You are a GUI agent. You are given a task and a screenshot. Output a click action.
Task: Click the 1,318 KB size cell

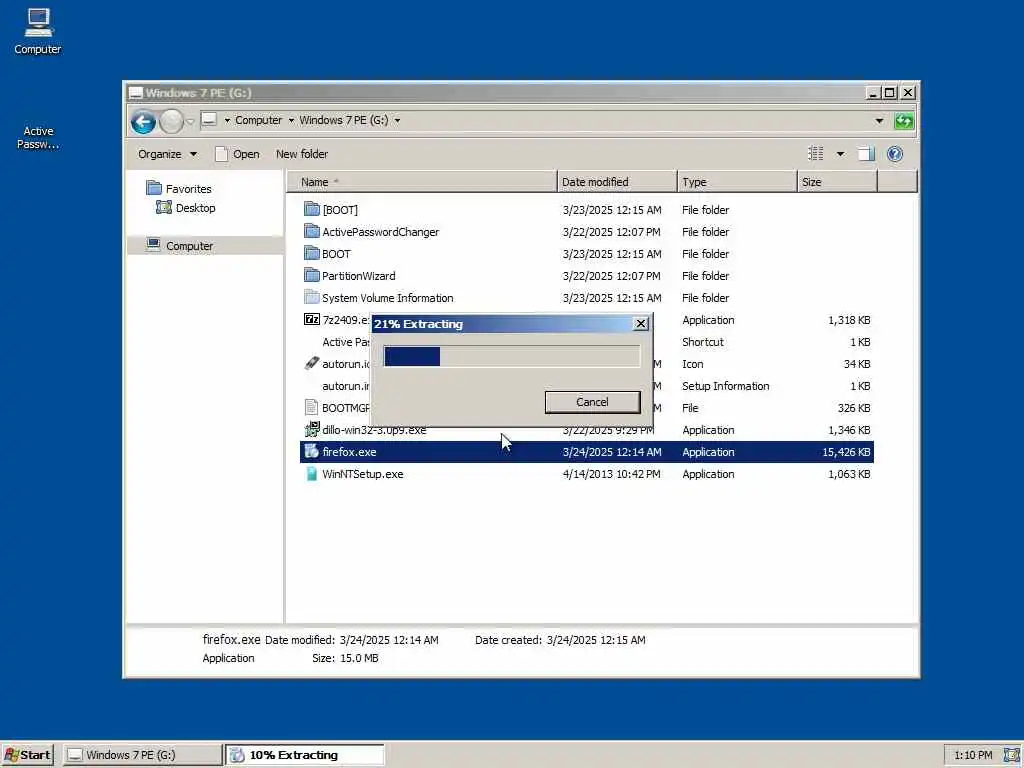pyautogui.click(x=849, y=320)
